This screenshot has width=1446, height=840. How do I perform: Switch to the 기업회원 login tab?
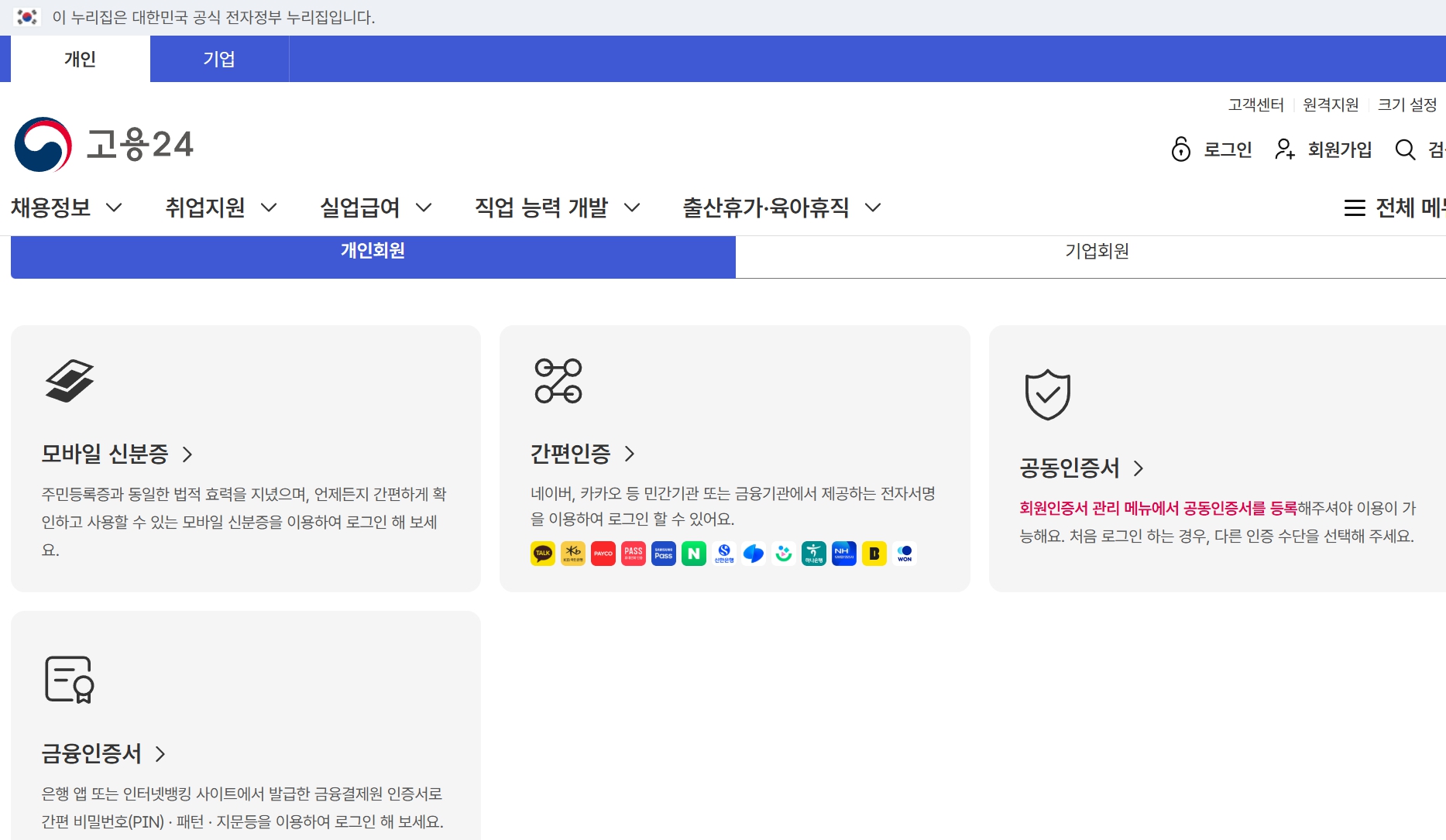1096,251
